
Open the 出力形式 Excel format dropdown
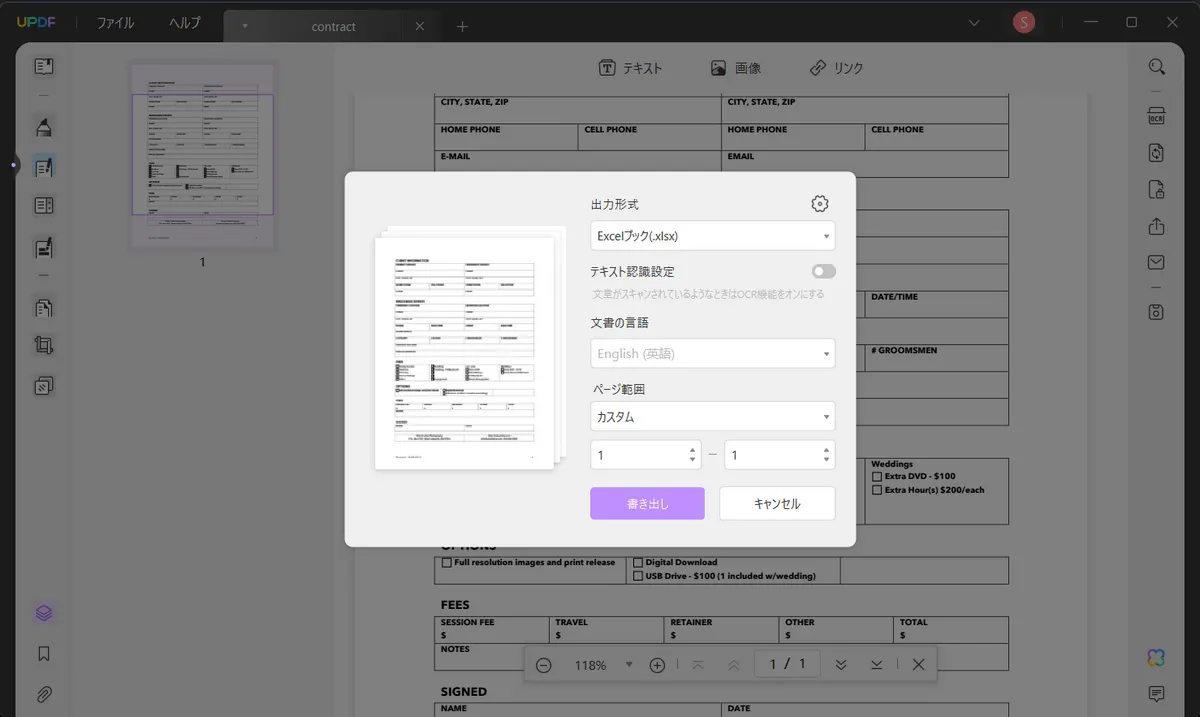(x=713, y=236)
